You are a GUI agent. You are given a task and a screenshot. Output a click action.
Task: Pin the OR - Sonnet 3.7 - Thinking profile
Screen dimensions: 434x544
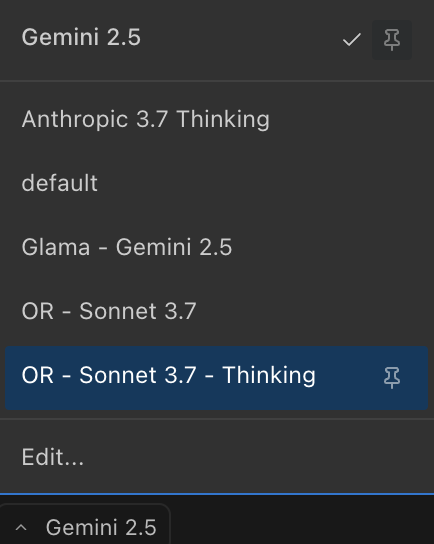392,377
